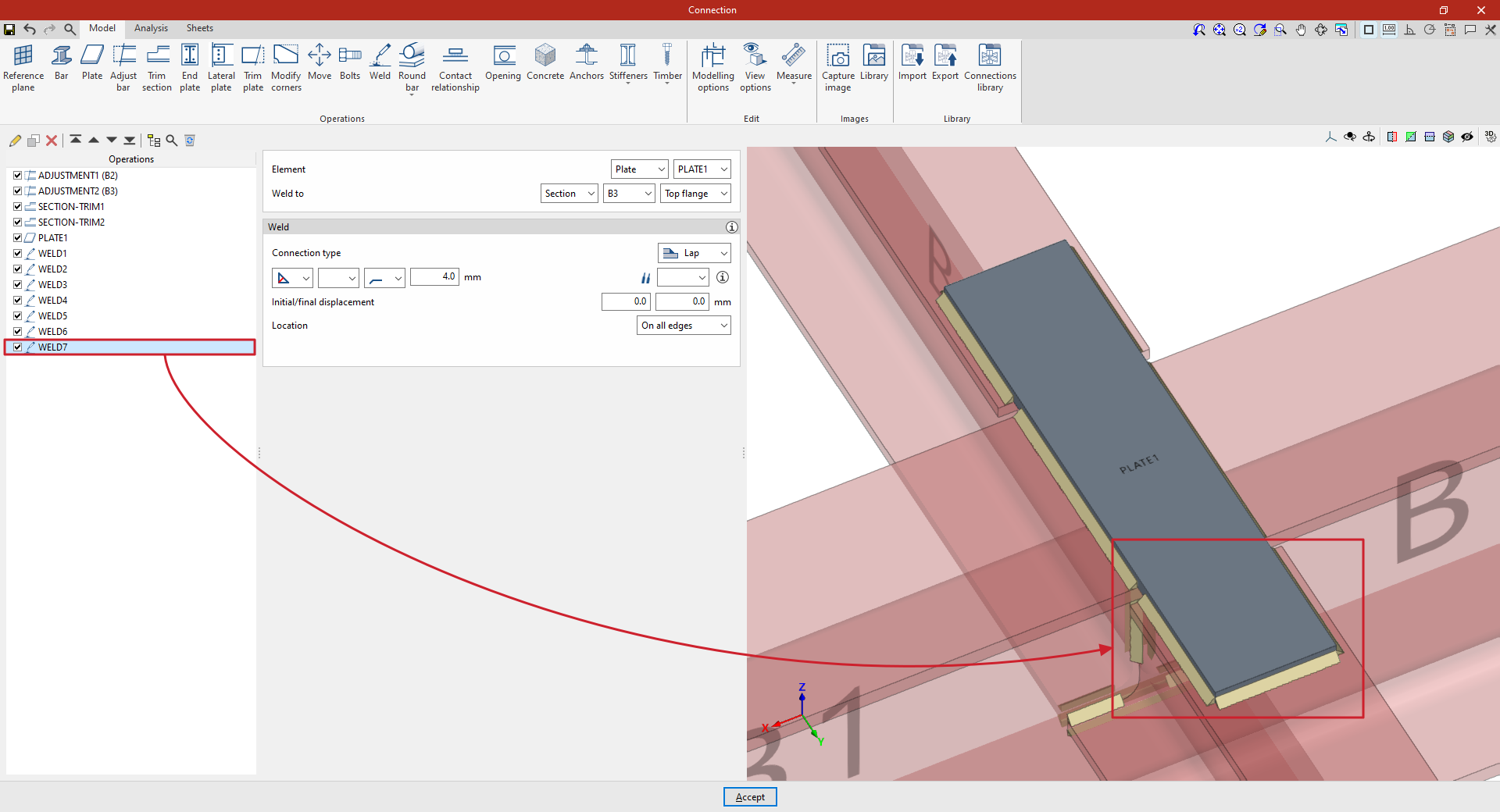Open the Connection type Lap dropdown
The width and height of the screenshot is (1500, 812).
pyautogui.click(x=694, y=253)
